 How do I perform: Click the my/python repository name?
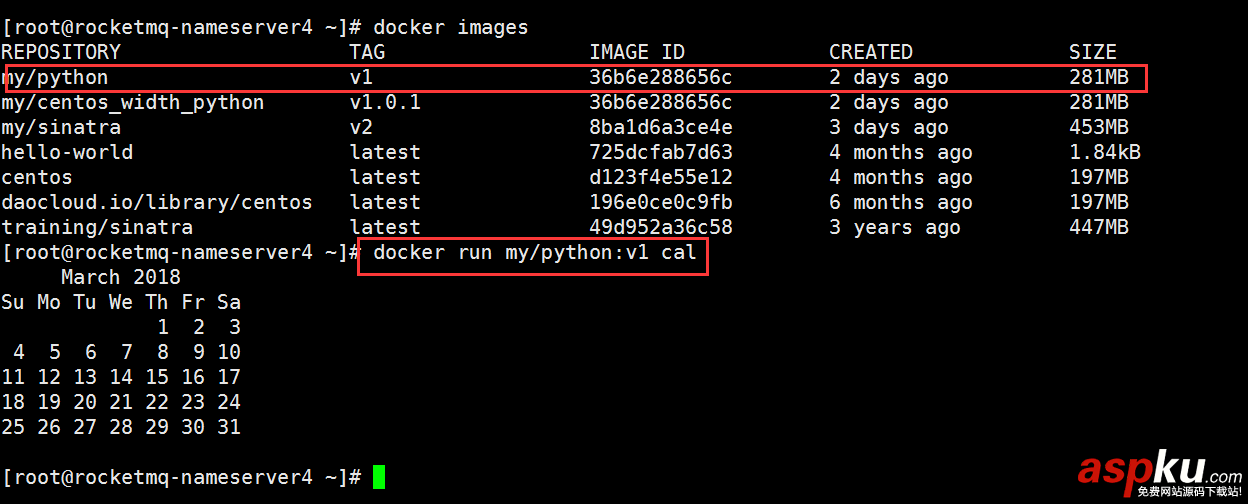click(55, 77)
